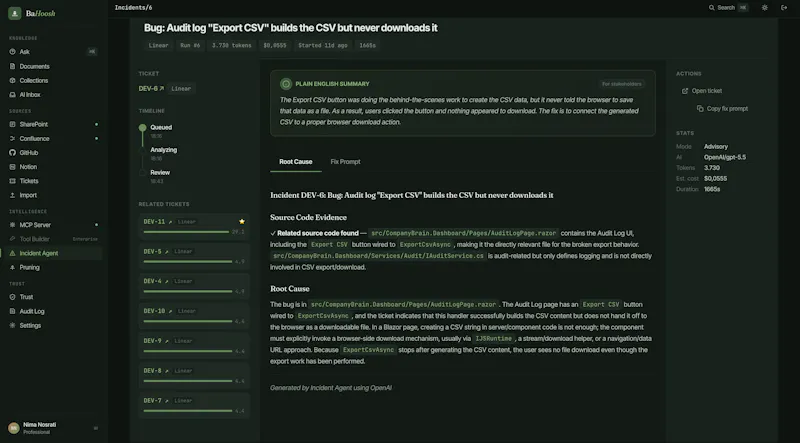800x443 pixels.
Task: Click the logout icon in top bar
Action: click(784, 8)
